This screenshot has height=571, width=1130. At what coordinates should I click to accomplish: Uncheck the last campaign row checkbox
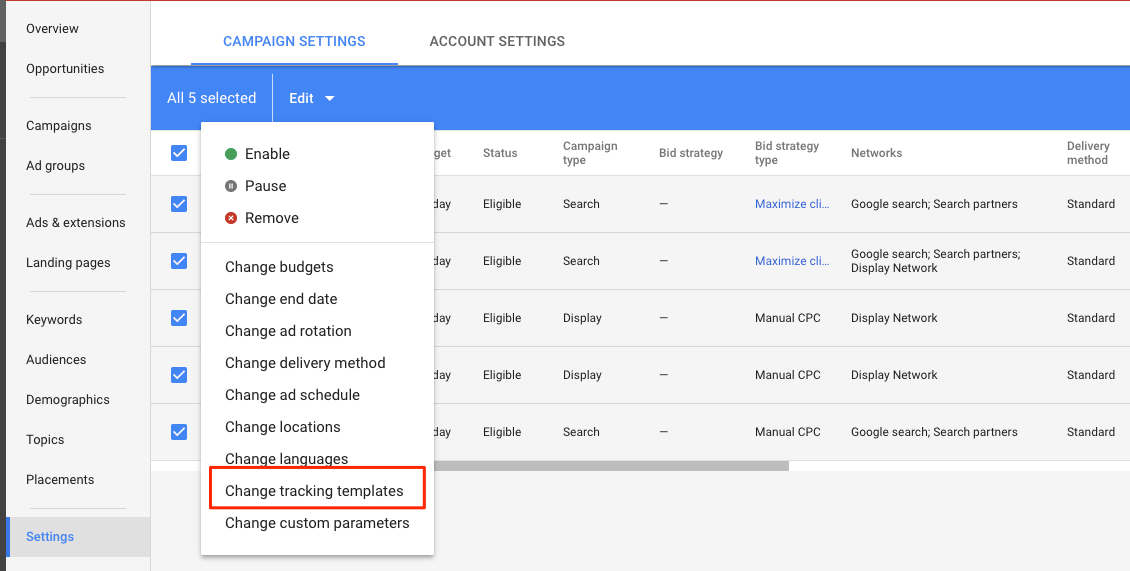click(179, 432)
